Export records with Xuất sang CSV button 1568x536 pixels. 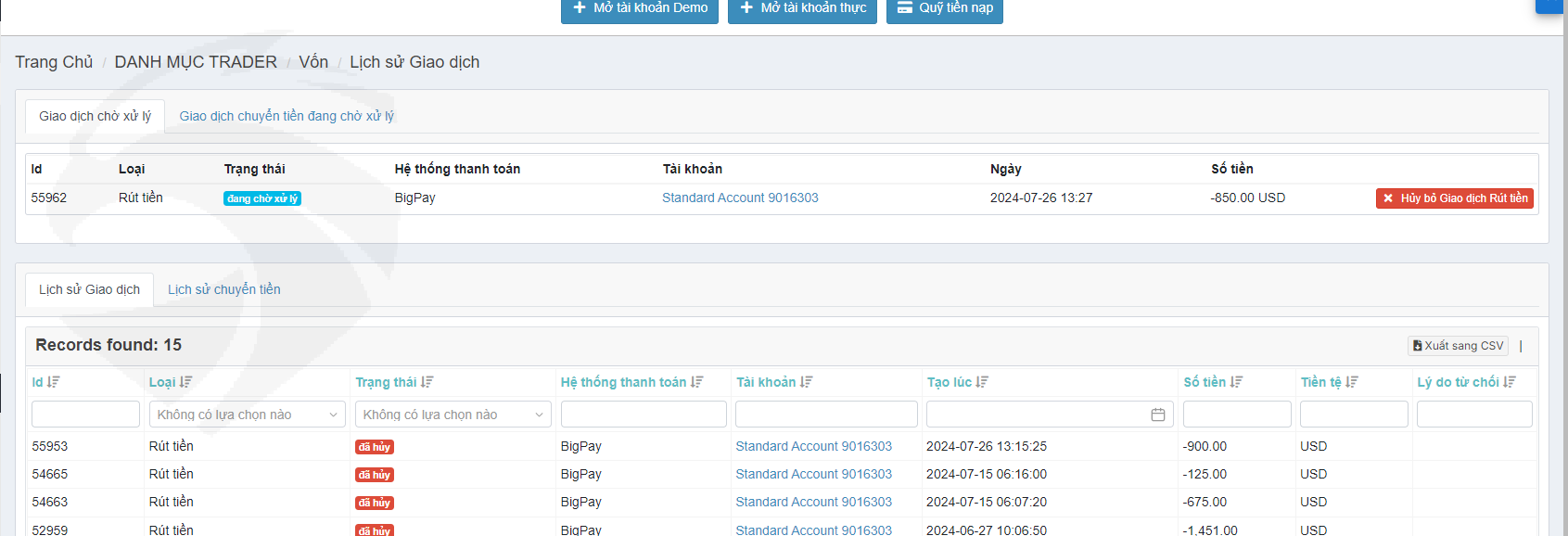(x=1458, y=346)
